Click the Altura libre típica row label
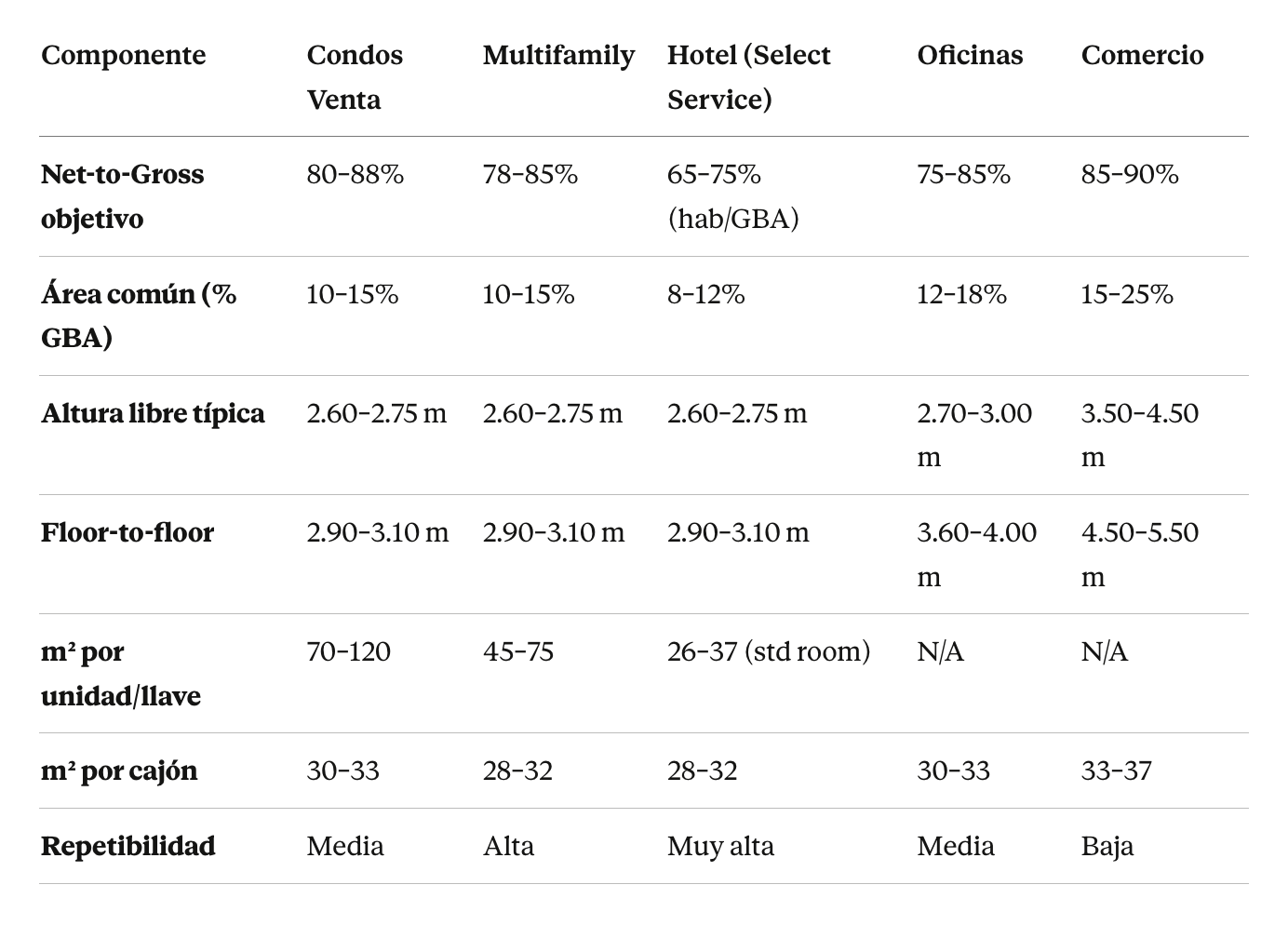The width and height of the screenshot is (1288, 925). coord(153,413)
